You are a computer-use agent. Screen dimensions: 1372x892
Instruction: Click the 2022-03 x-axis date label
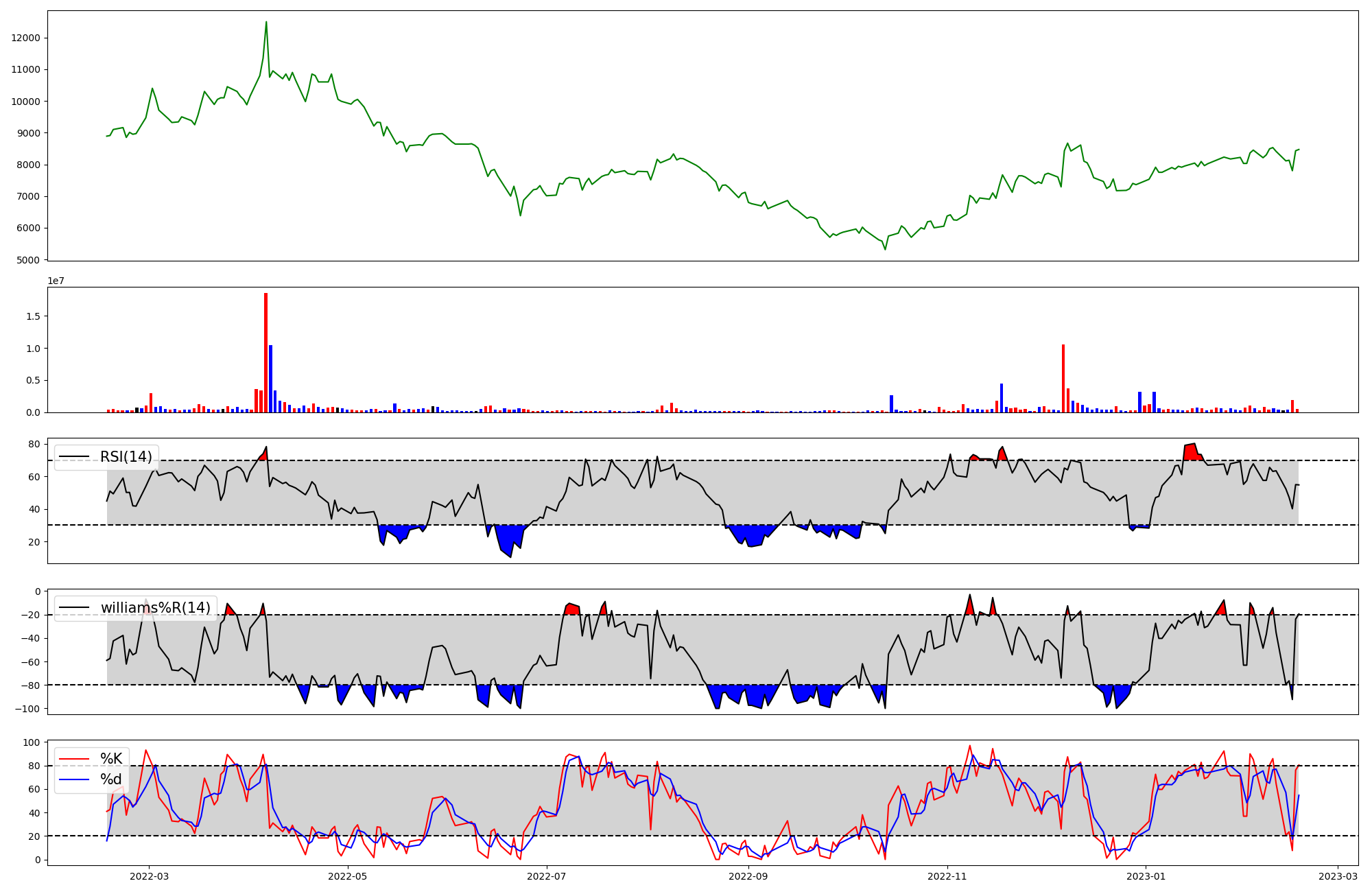point(149,876)
